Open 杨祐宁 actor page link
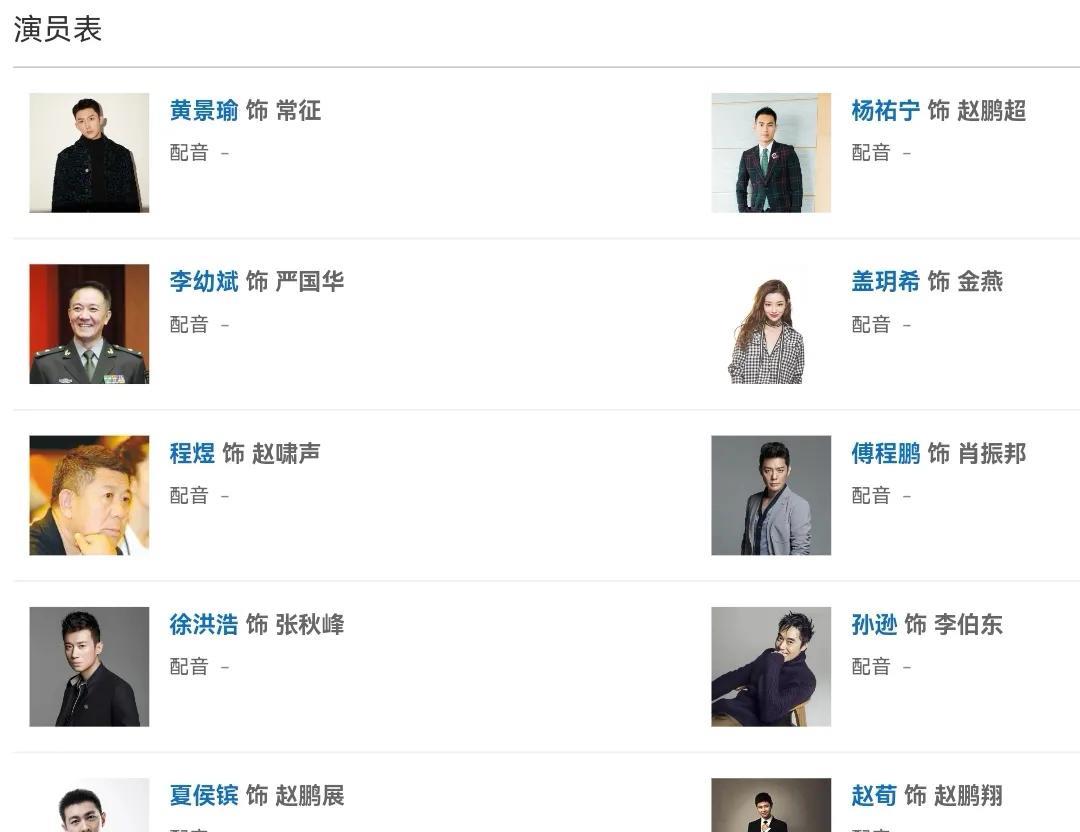This screenshot has width=1080, height=832. [885, 111]
